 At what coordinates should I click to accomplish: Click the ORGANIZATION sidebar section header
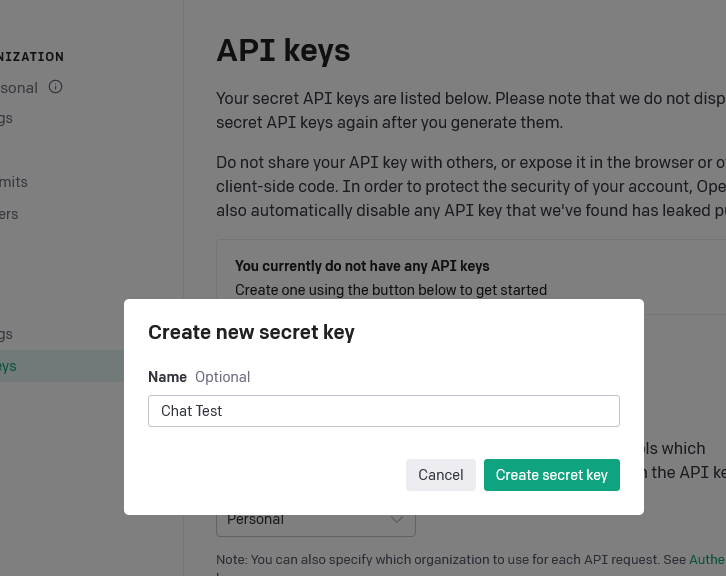click(32, 56)
